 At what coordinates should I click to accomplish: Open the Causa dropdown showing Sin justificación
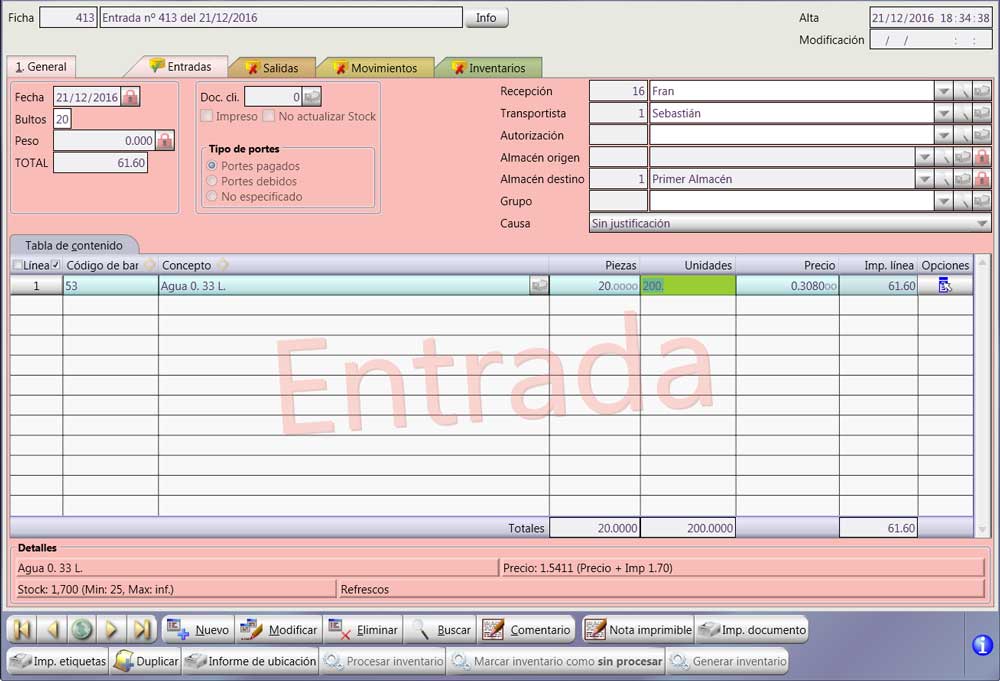[x=985, y=223]
